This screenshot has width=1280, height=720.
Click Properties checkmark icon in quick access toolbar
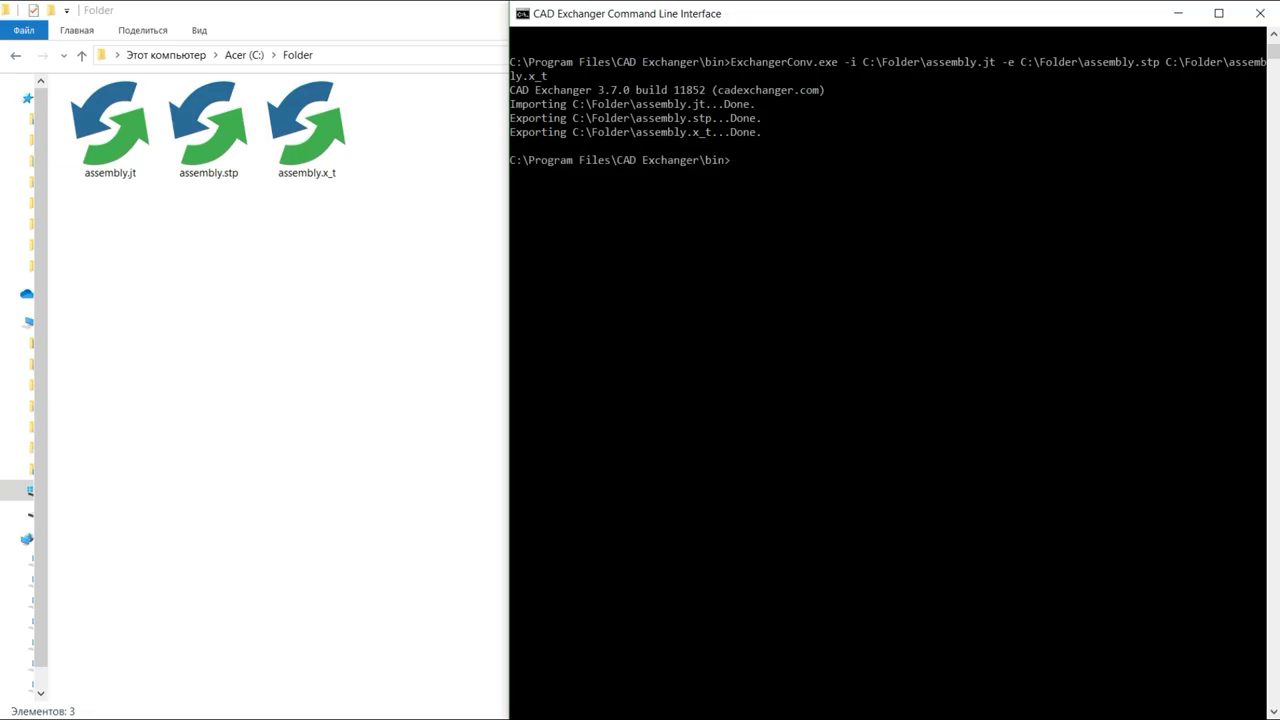(x=33, y=10)
